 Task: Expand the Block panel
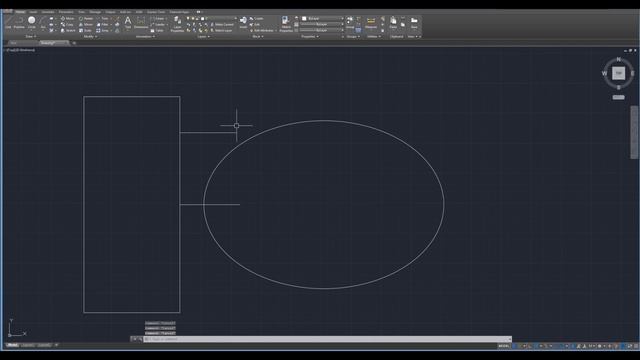click(258, 37)
